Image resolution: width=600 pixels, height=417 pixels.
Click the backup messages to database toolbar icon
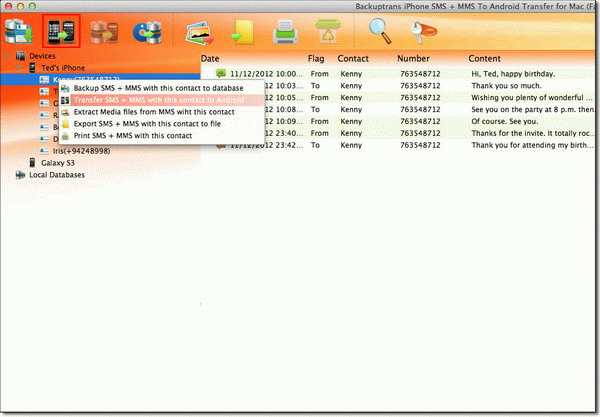click(x=18, y=32)
